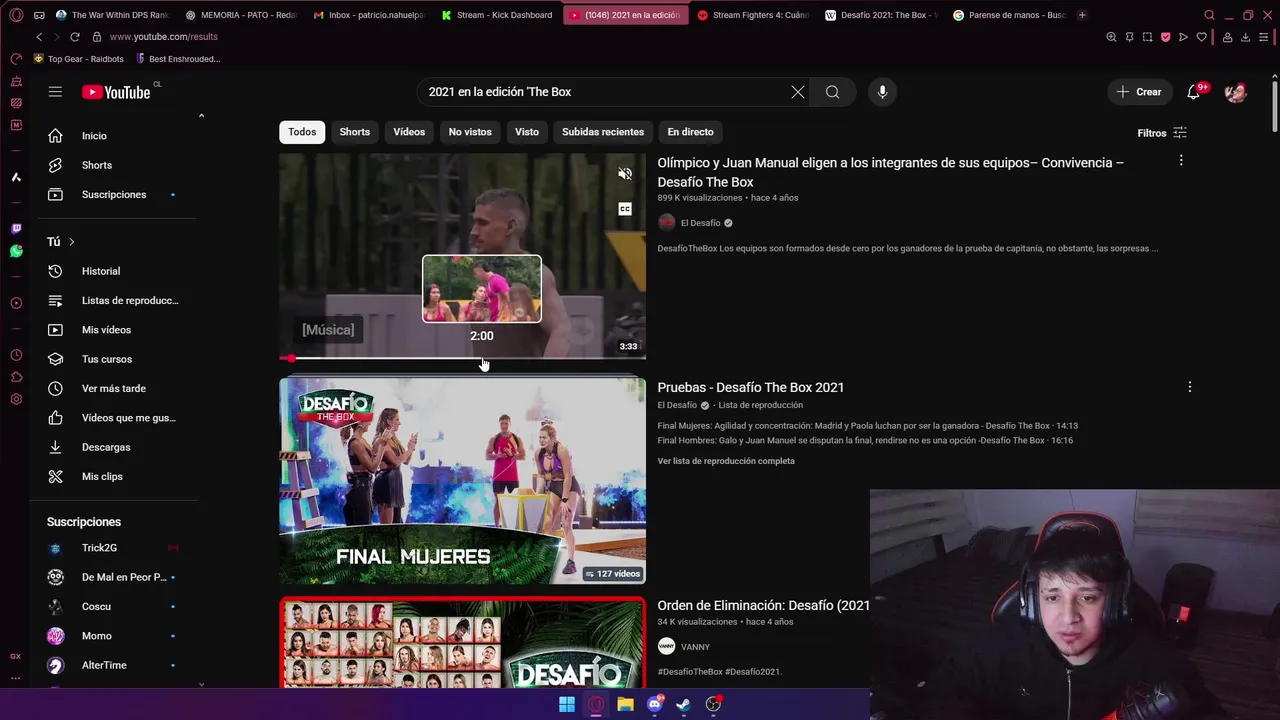Start a voice search with the microphone
1280x720 pixels.
point(882,92)
